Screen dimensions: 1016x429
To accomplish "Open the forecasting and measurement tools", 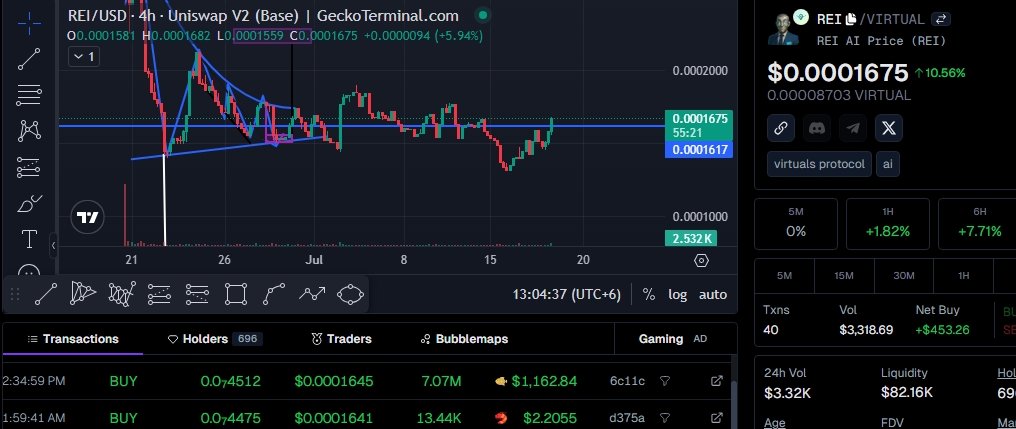I will point(29,167).
